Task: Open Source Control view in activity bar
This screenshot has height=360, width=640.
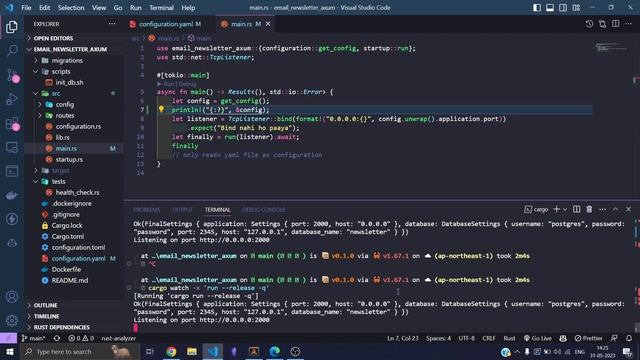Action: point(12,75)
